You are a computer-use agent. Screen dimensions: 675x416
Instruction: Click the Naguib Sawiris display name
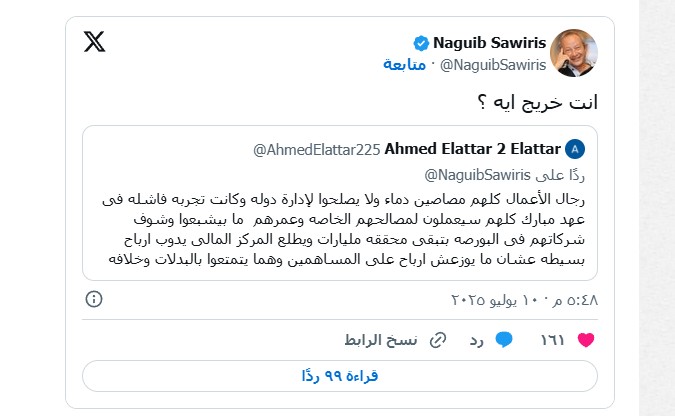(x=489, y=43)
